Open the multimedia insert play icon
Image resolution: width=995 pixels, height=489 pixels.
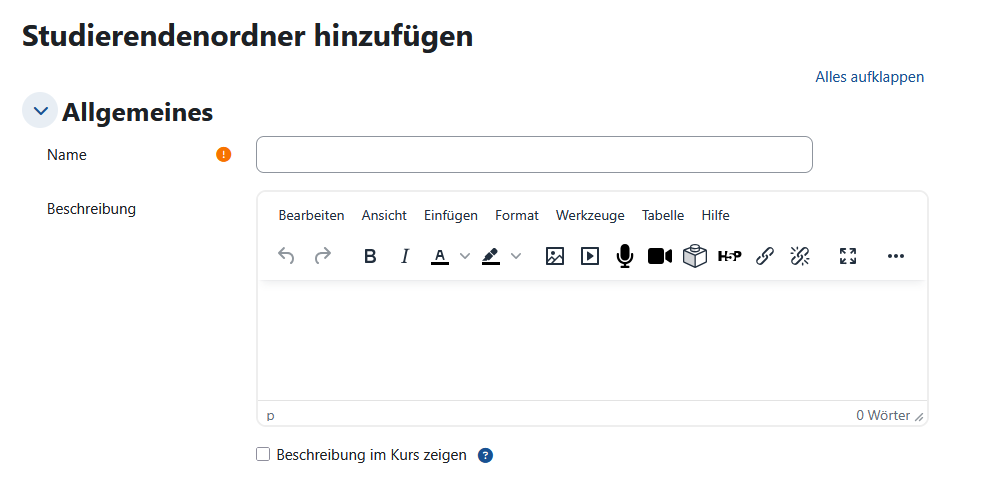tap(590, 256)
